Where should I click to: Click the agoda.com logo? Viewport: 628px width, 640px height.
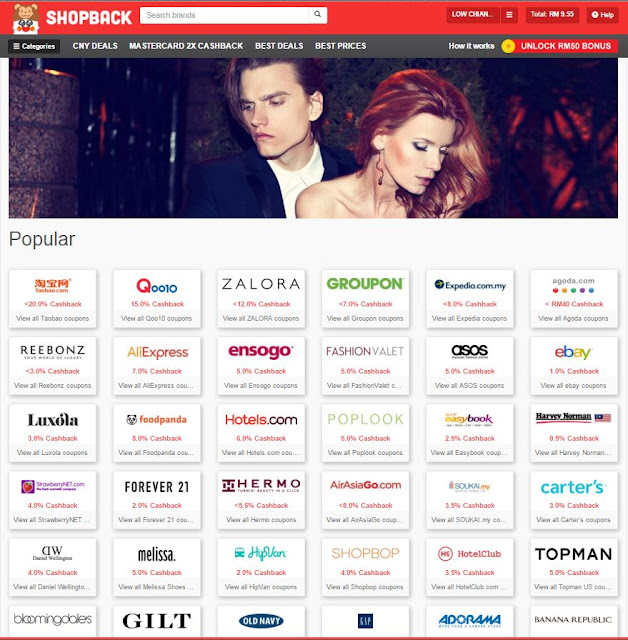coord(573,285)
